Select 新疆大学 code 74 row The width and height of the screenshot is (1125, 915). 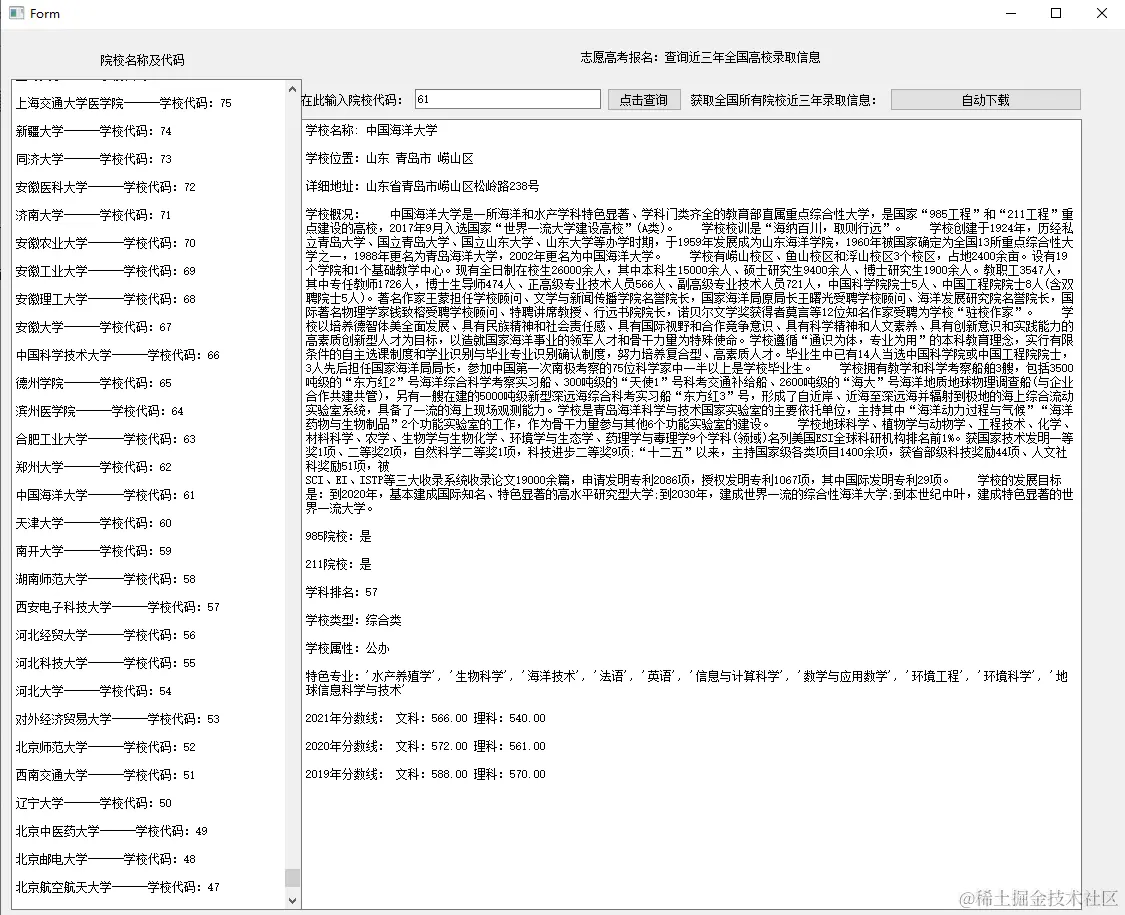click(93, 131)
